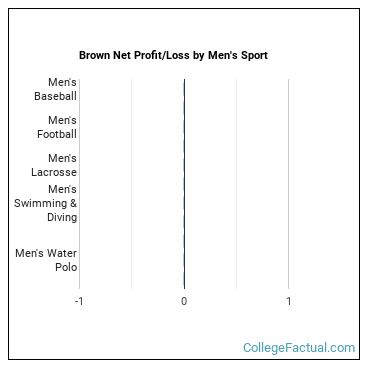Click the word Diving in the label

(62, 217)
